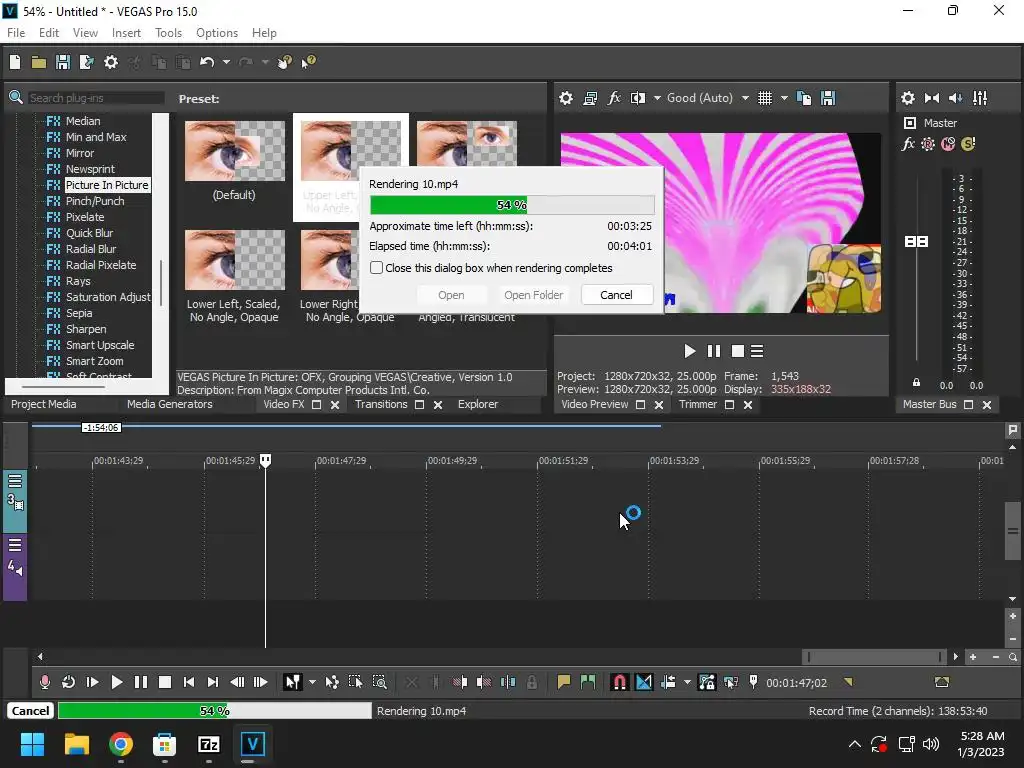This screenshot has height=768, width=1024.
Task: Open Video Output FX in the preview toolbar
Action: [614, 98]
